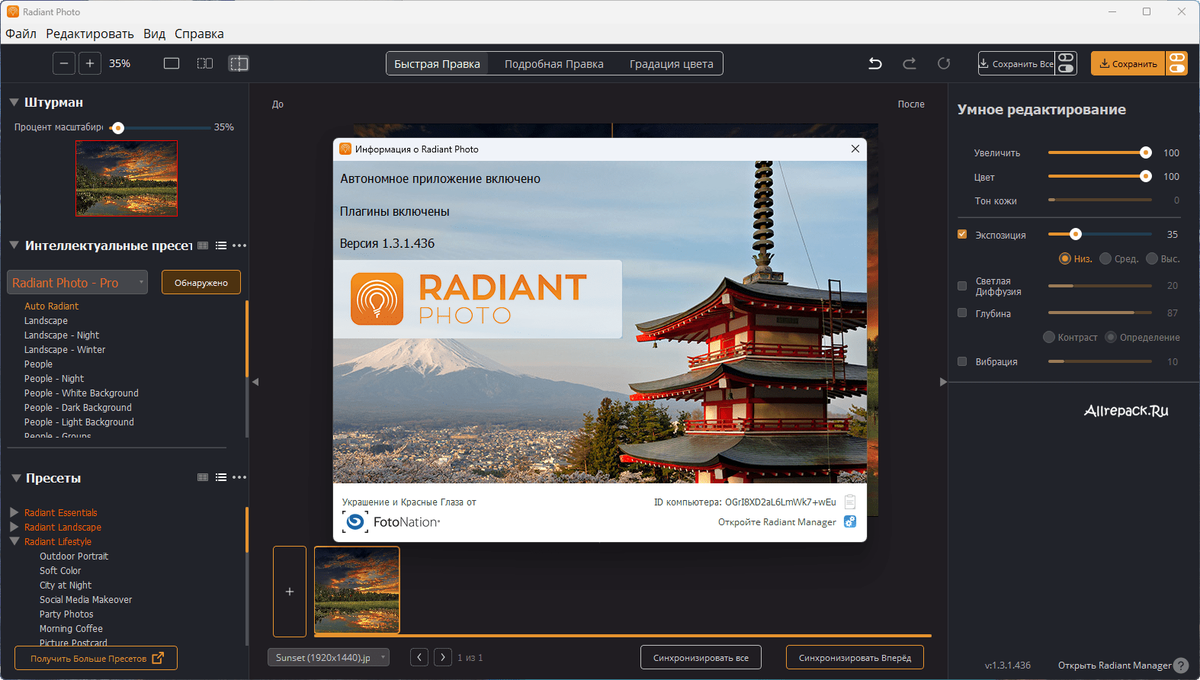The height and width of the screenshot is (680, 1200).
Task: Click Синхронизировать все button
Action: pos(701,657)
